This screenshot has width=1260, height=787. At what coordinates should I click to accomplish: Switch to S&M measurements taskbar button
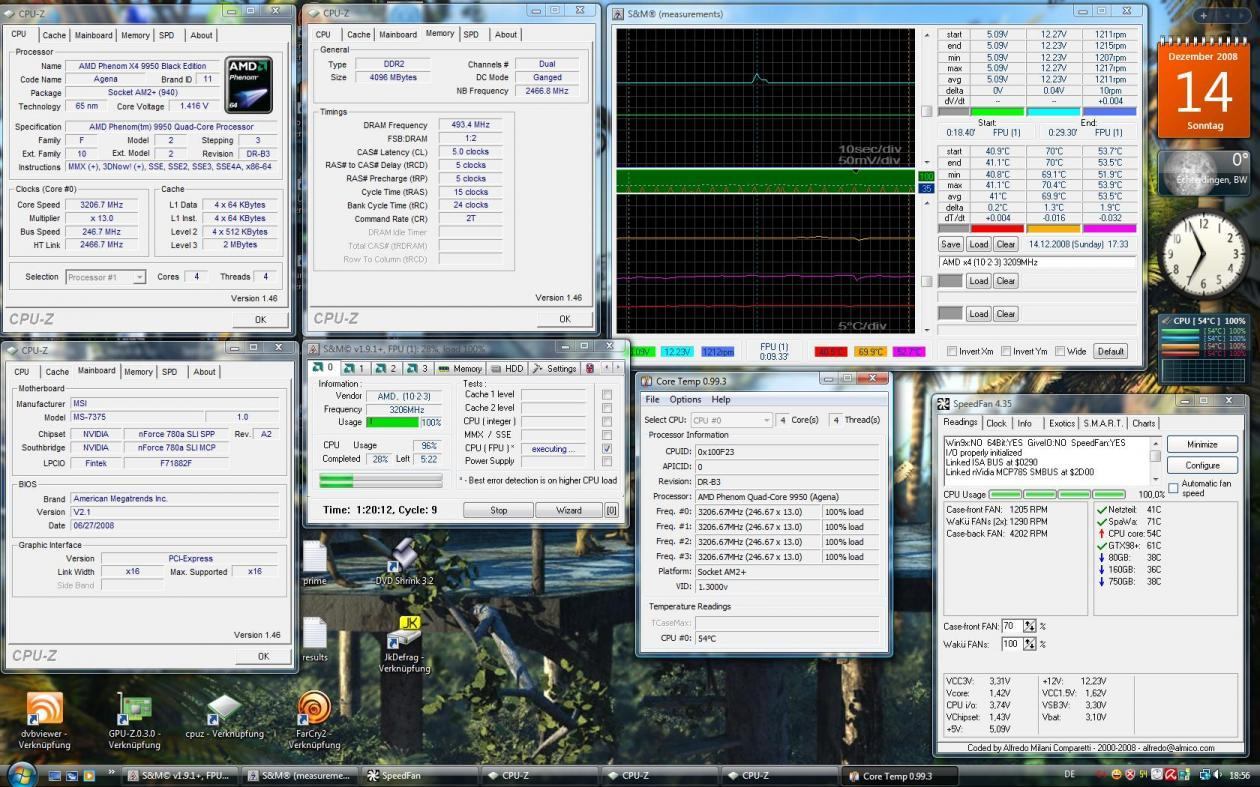298,775
